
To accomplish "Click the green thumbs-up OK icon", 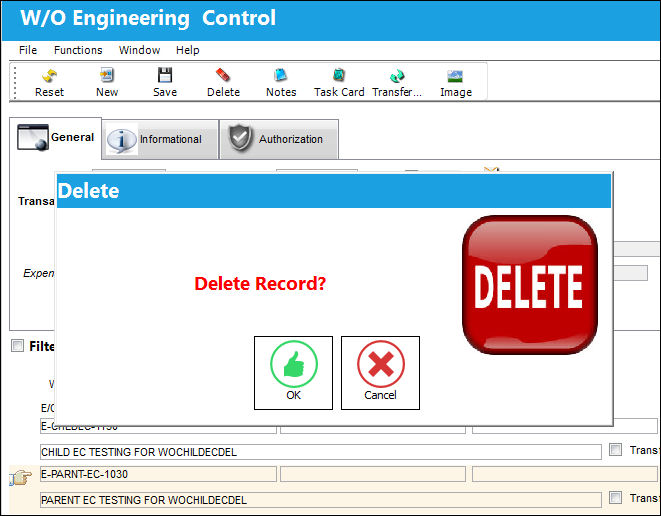I will click(294, 364).
